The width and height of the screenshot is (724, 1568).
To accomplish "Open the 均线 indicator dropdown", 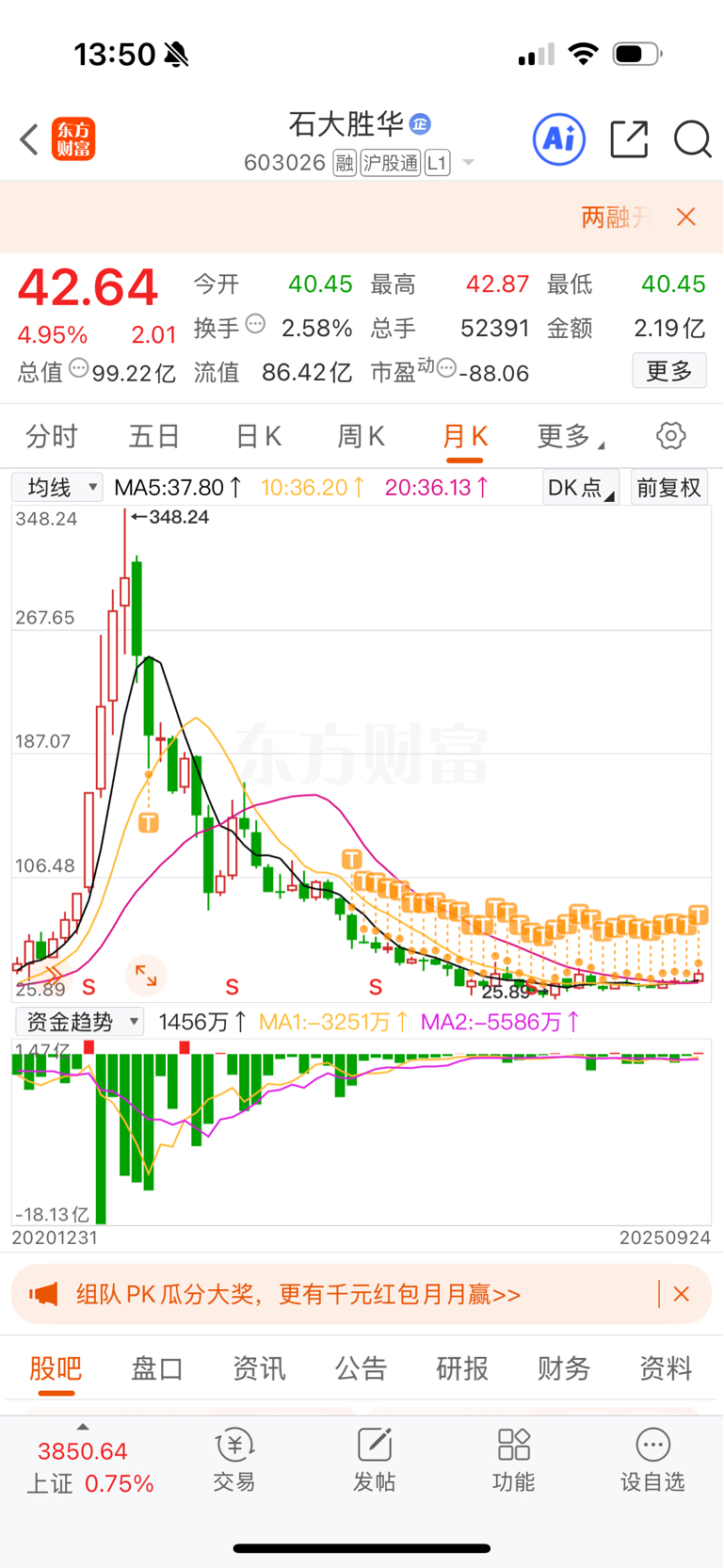I will (x=56, y=487).
